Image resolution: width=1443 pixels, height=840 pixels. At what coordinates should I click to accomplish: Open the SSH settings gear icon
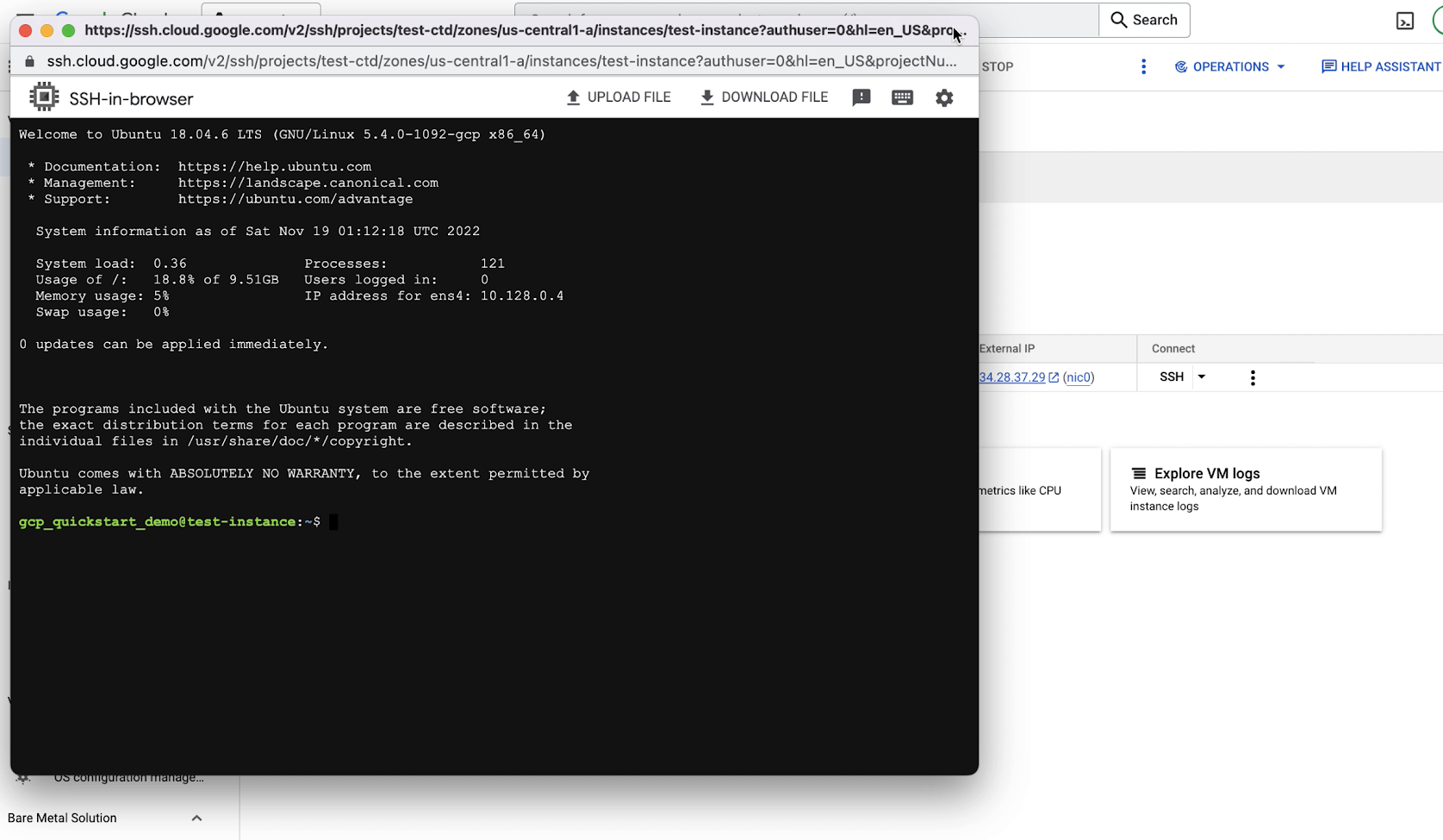click(944, 97)
